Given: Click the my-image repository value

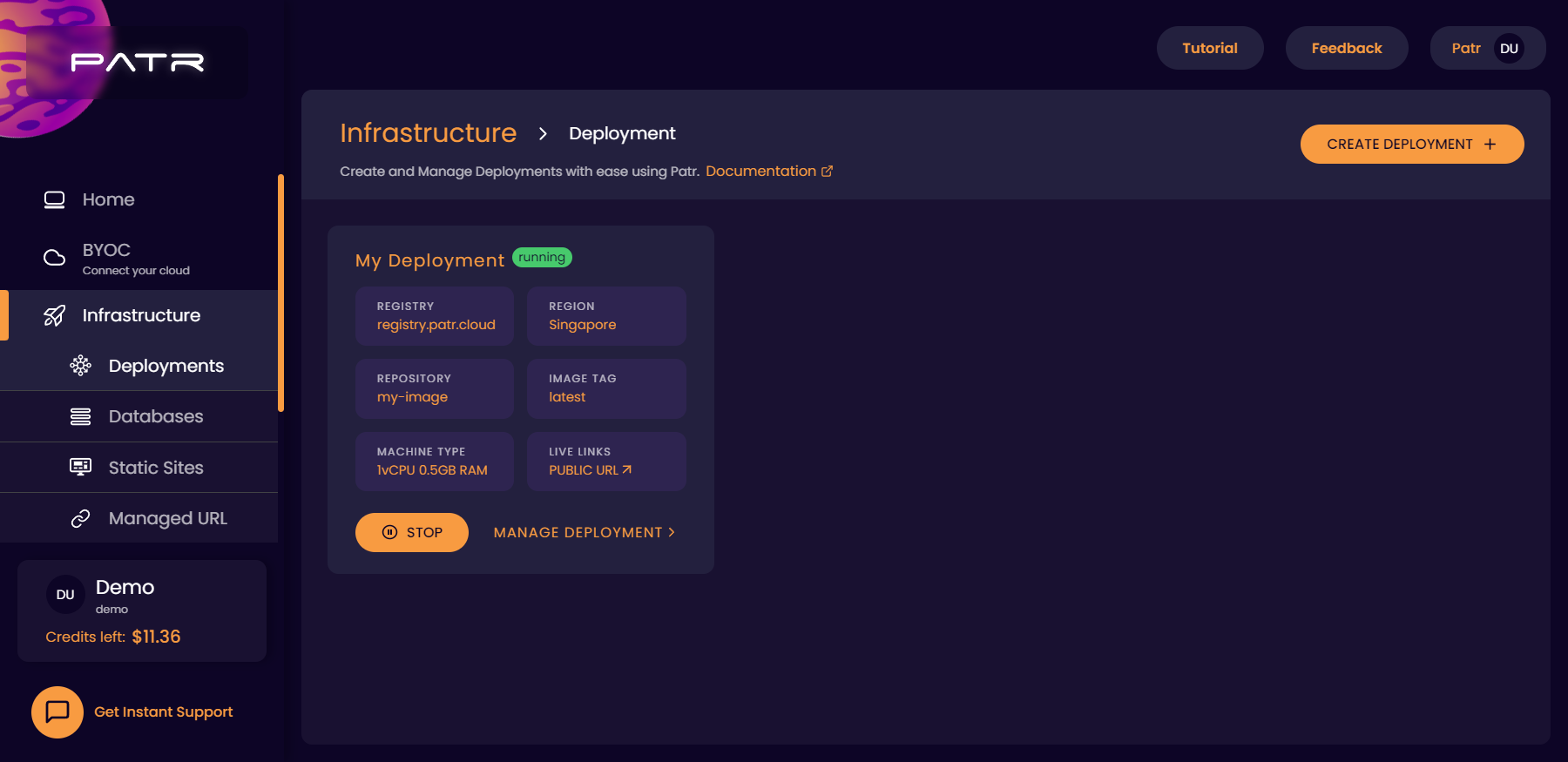Looking at the screenshot, I should [x=412, y=397].
